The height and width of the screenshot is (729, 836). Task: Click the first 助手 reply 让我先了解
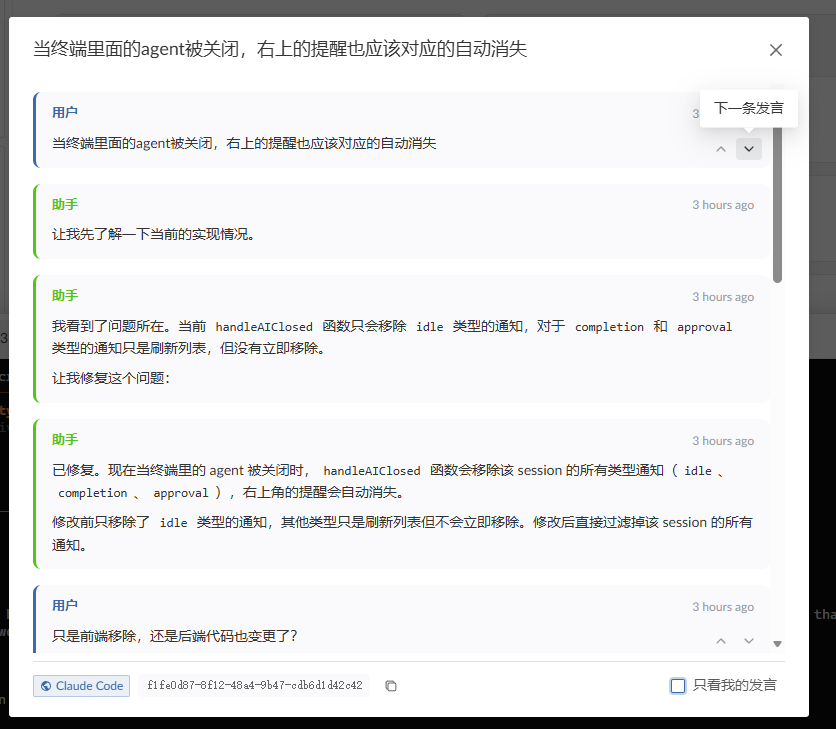[x=155, y=235]
